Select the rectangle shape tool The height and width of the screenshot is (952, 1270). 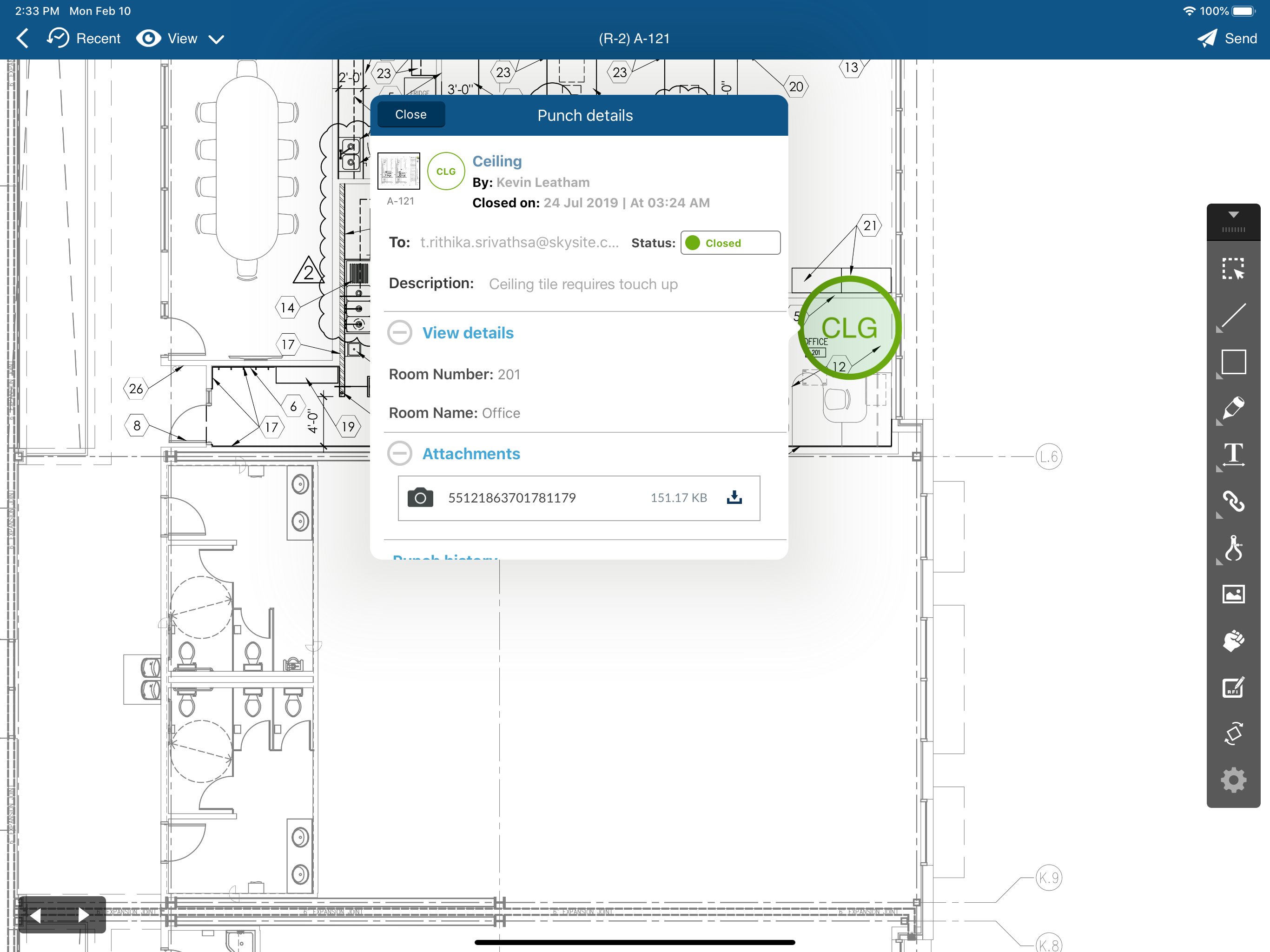(1233, 362)
